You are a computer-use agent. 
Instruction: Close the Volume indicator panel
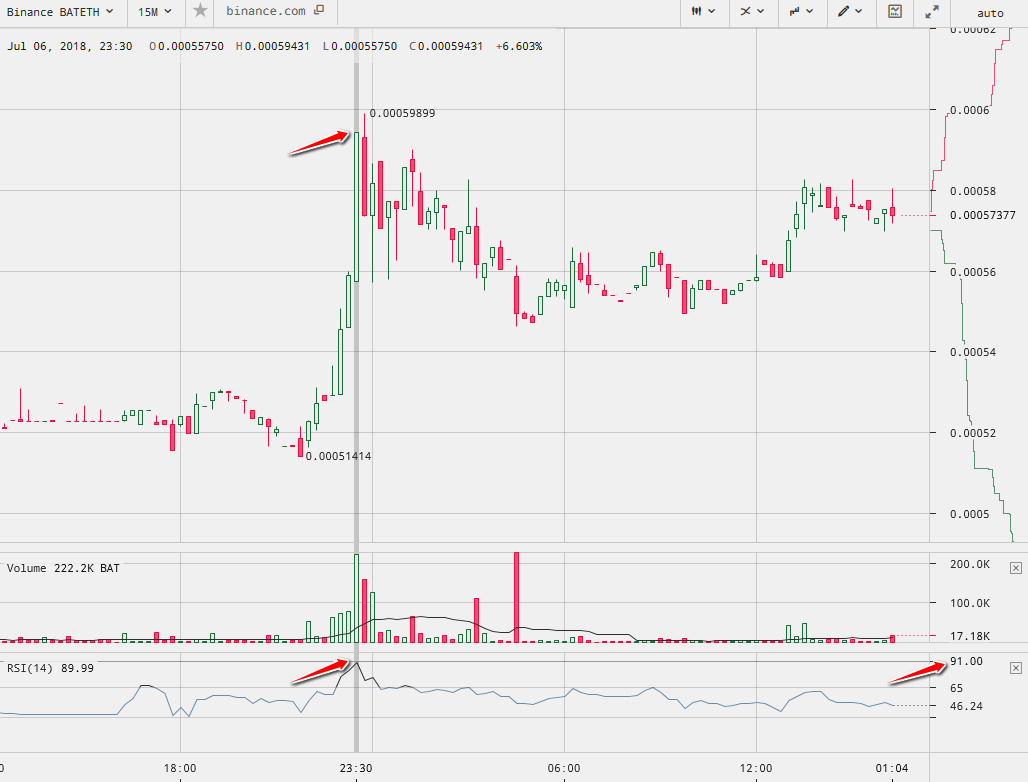point(1016,567)
